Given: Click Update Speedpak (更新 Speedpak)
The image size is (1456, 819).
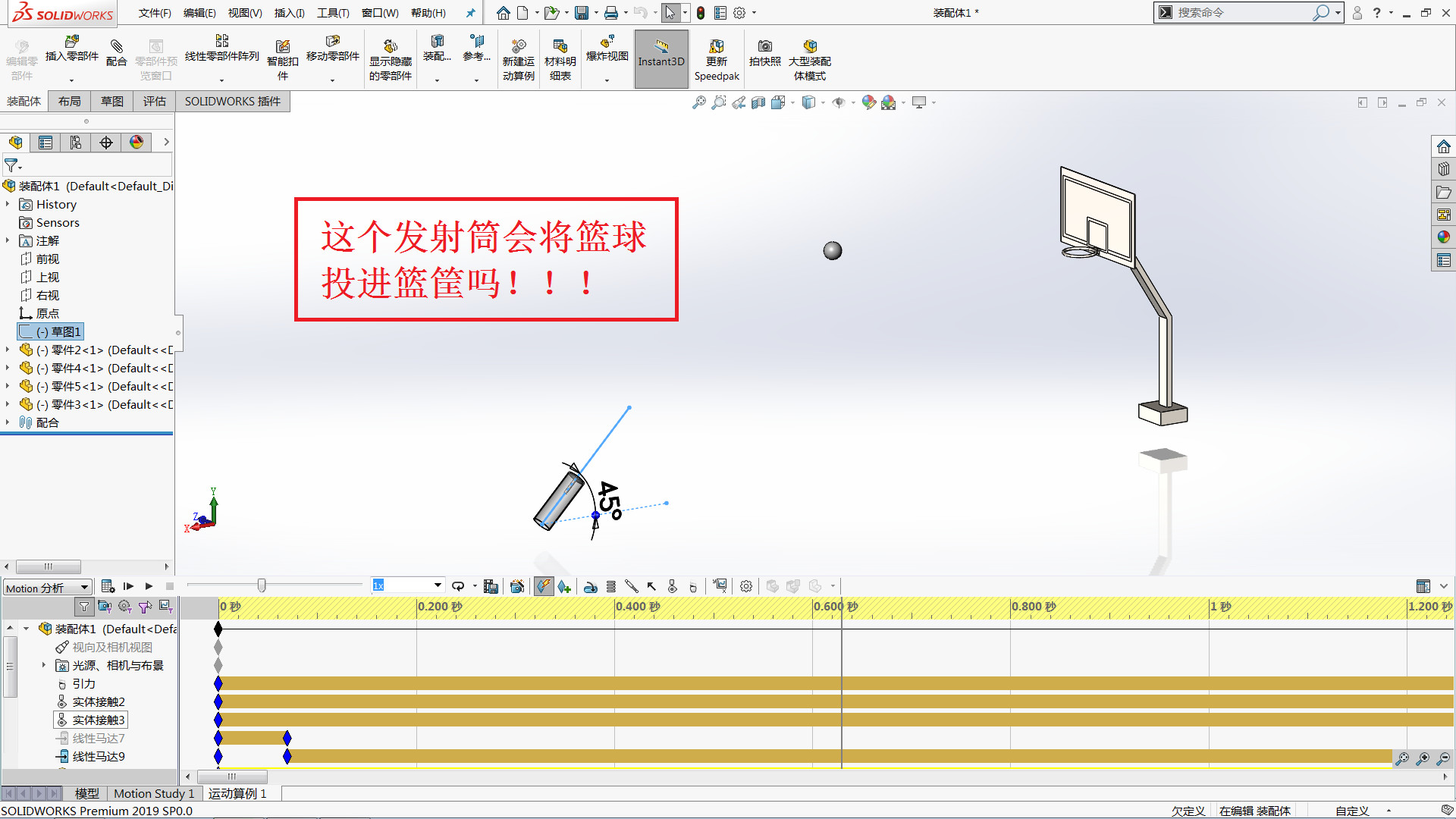Looking at the screenshot, I should click(717, 59).
